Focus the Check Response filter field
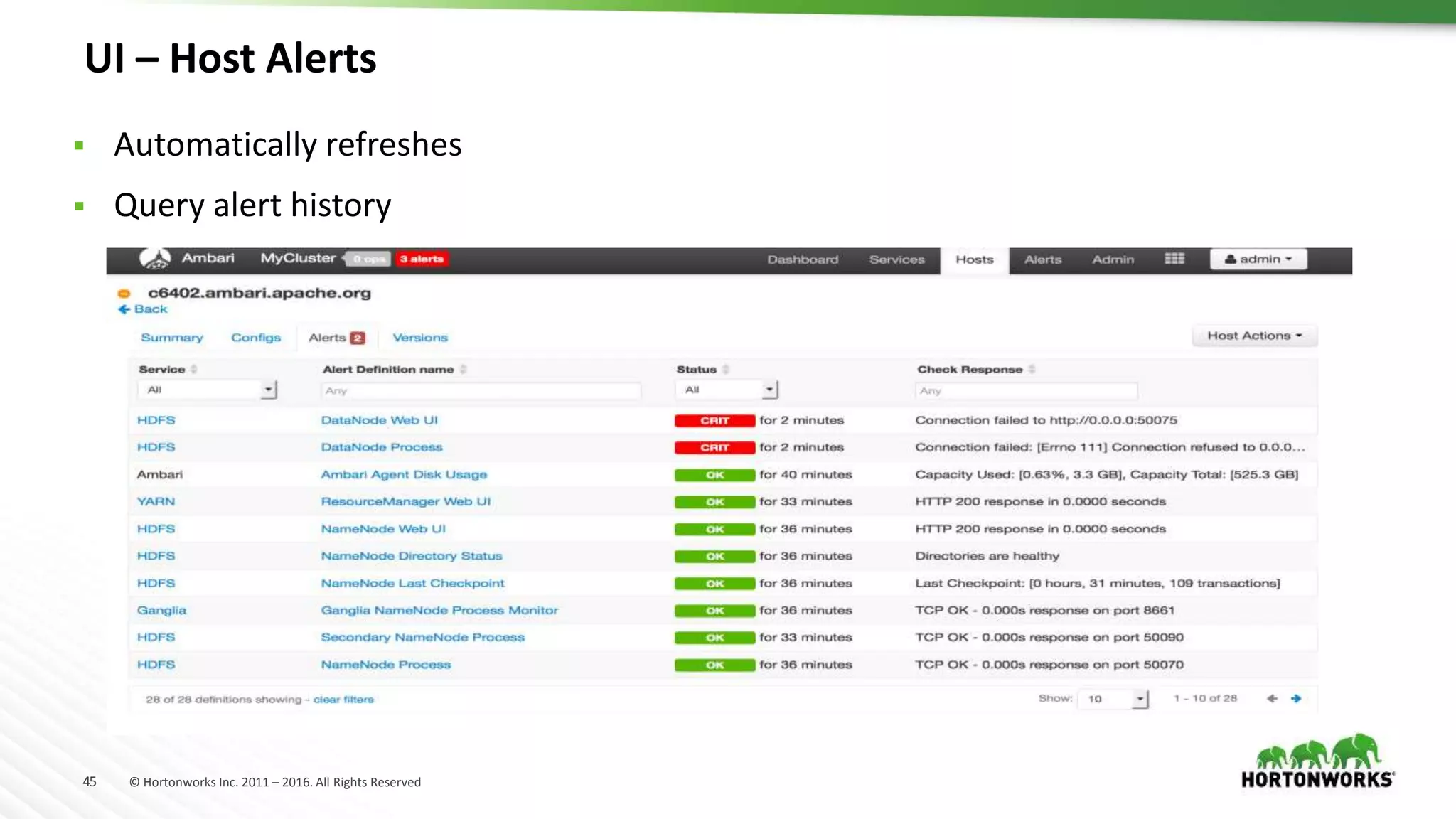The height and width of the screenshot is (819, 1456). (x=1026, y=390)
